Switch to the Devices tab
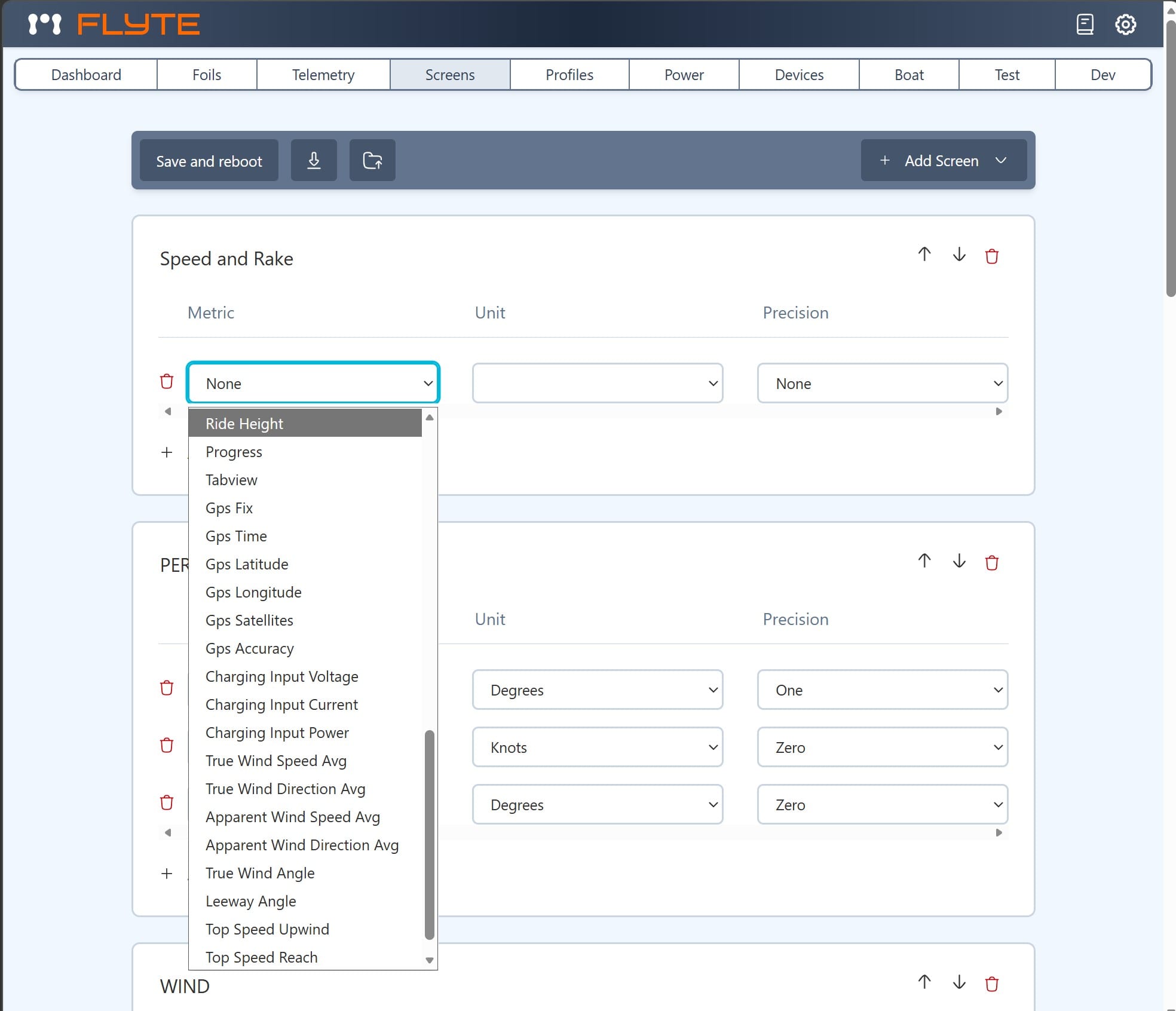The image size is (1176, 1011). 798,75
